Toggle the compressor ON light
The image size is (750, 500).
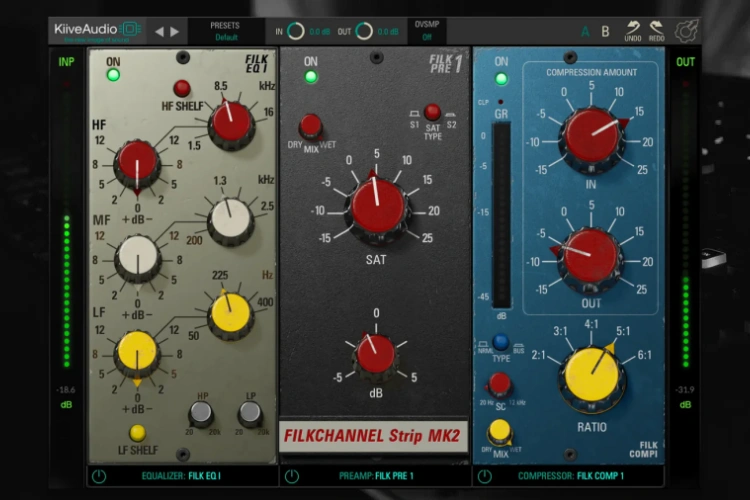[x=501, y=78]
